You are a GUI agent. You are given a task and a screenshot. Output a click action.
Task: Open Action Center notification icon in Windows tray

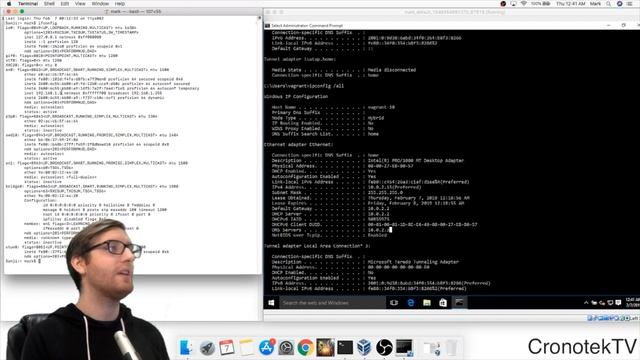(x=618, y=303)
